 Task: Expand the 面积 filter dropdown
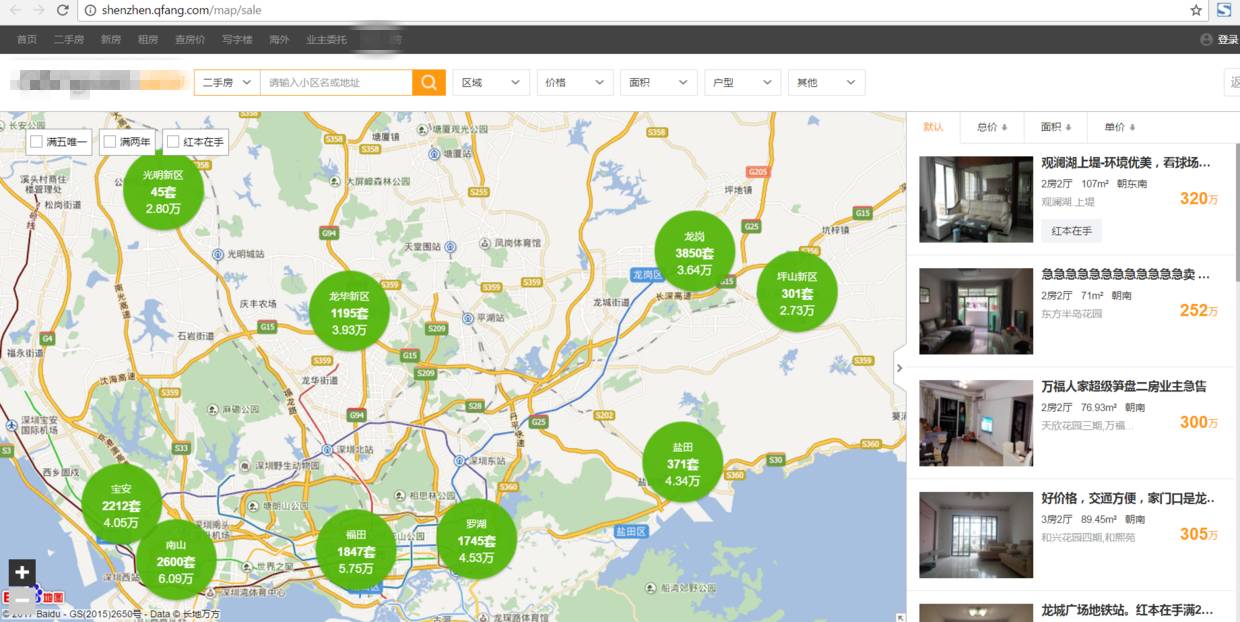659,82
